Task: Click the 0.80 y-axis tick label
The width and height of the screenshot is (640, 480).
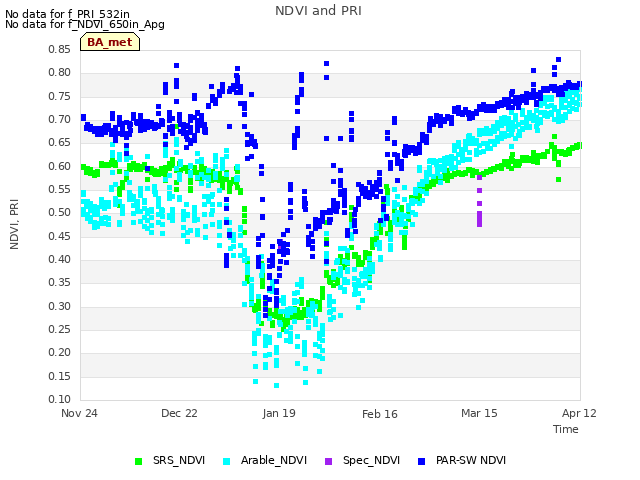Action: point(60,73)
